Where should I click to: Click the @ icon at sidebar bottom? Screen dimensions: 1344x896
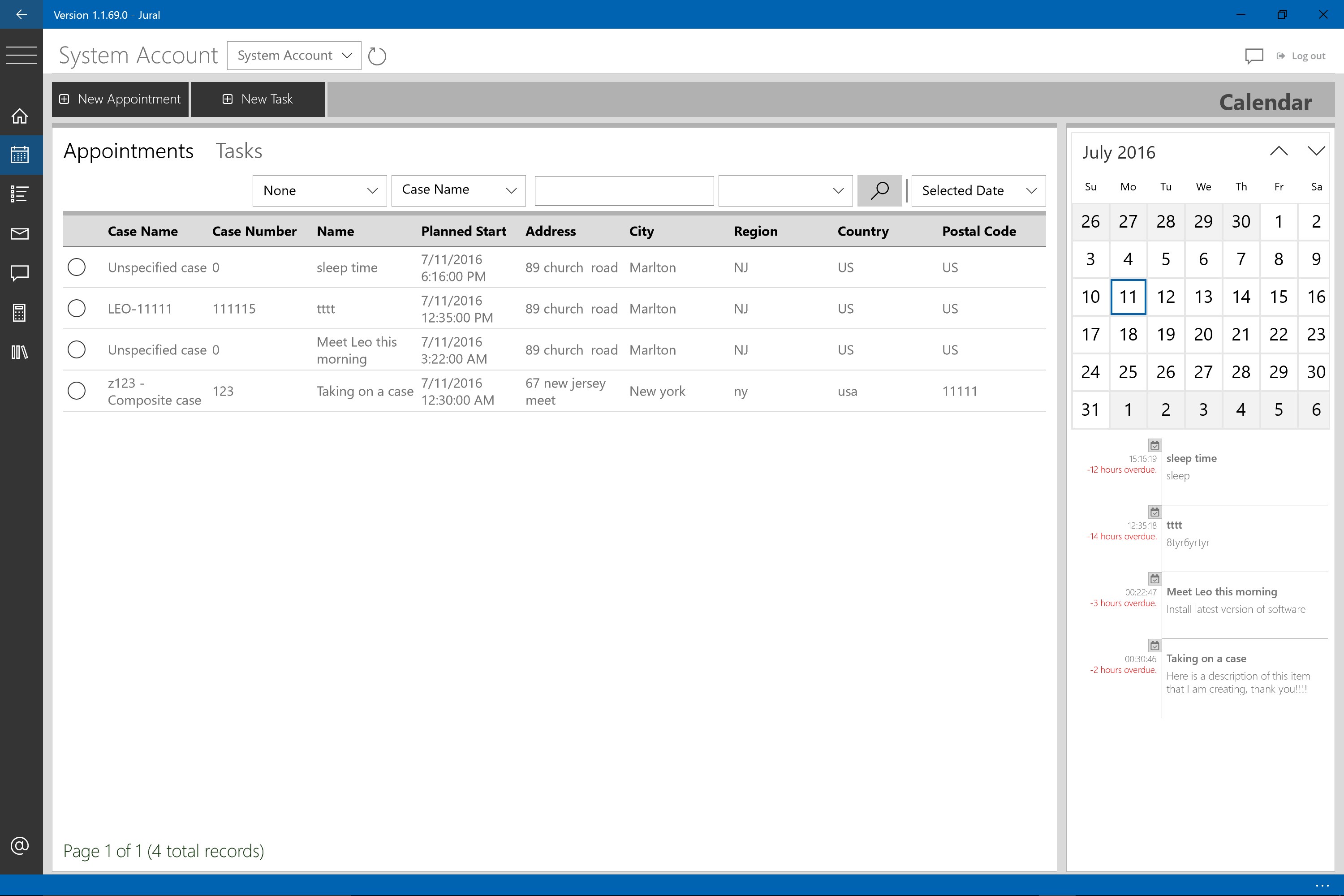click(20, 845)
